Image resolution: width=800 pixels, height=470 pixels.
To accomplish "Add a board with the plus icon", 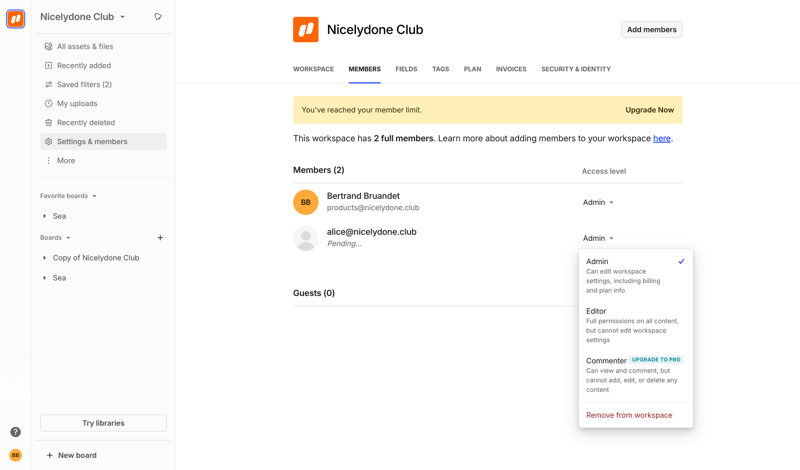I will [160, 238].
